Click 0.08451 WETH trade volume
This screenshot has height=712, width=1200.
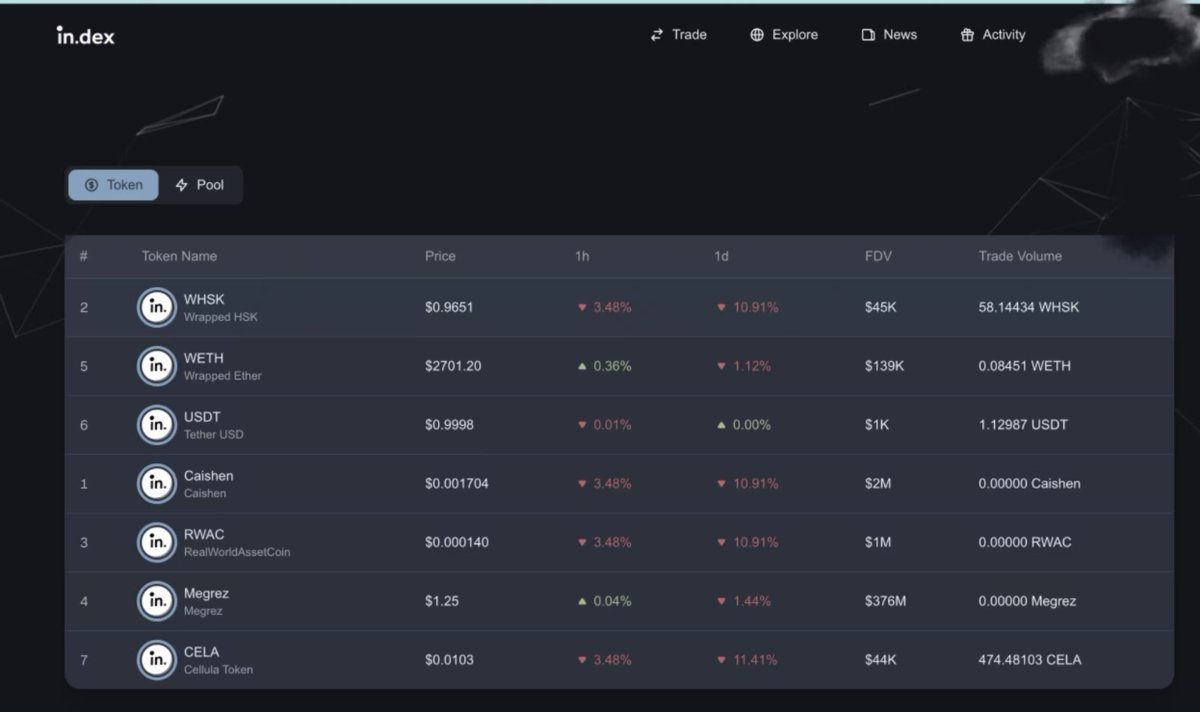pos(1025,366)
